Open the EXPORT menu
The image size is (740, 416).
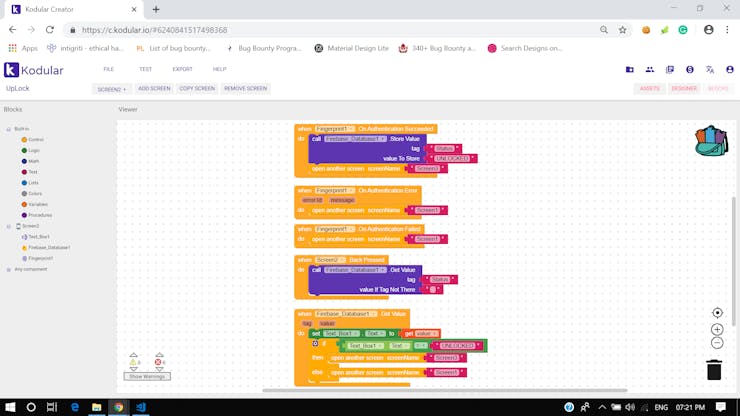click(x=182, y=69)
